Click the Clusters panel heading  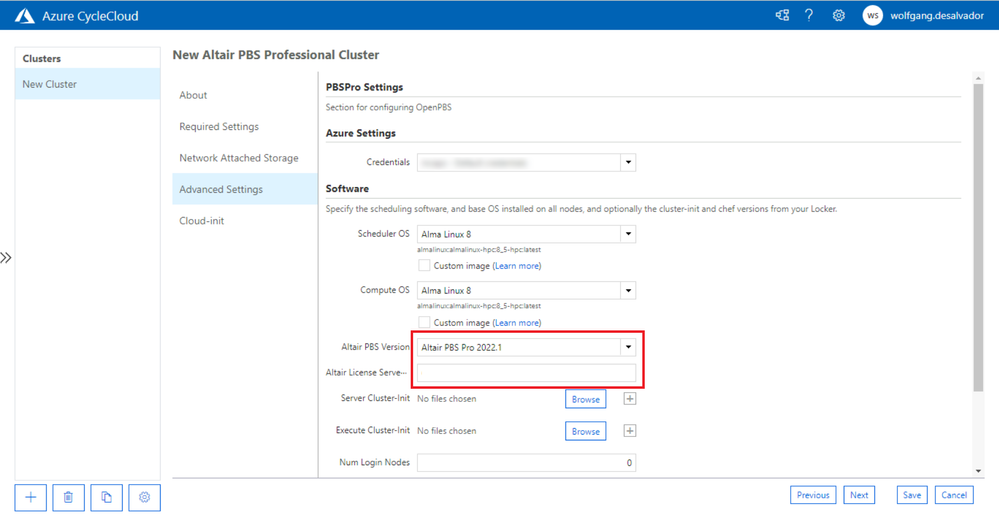point(42,58)
